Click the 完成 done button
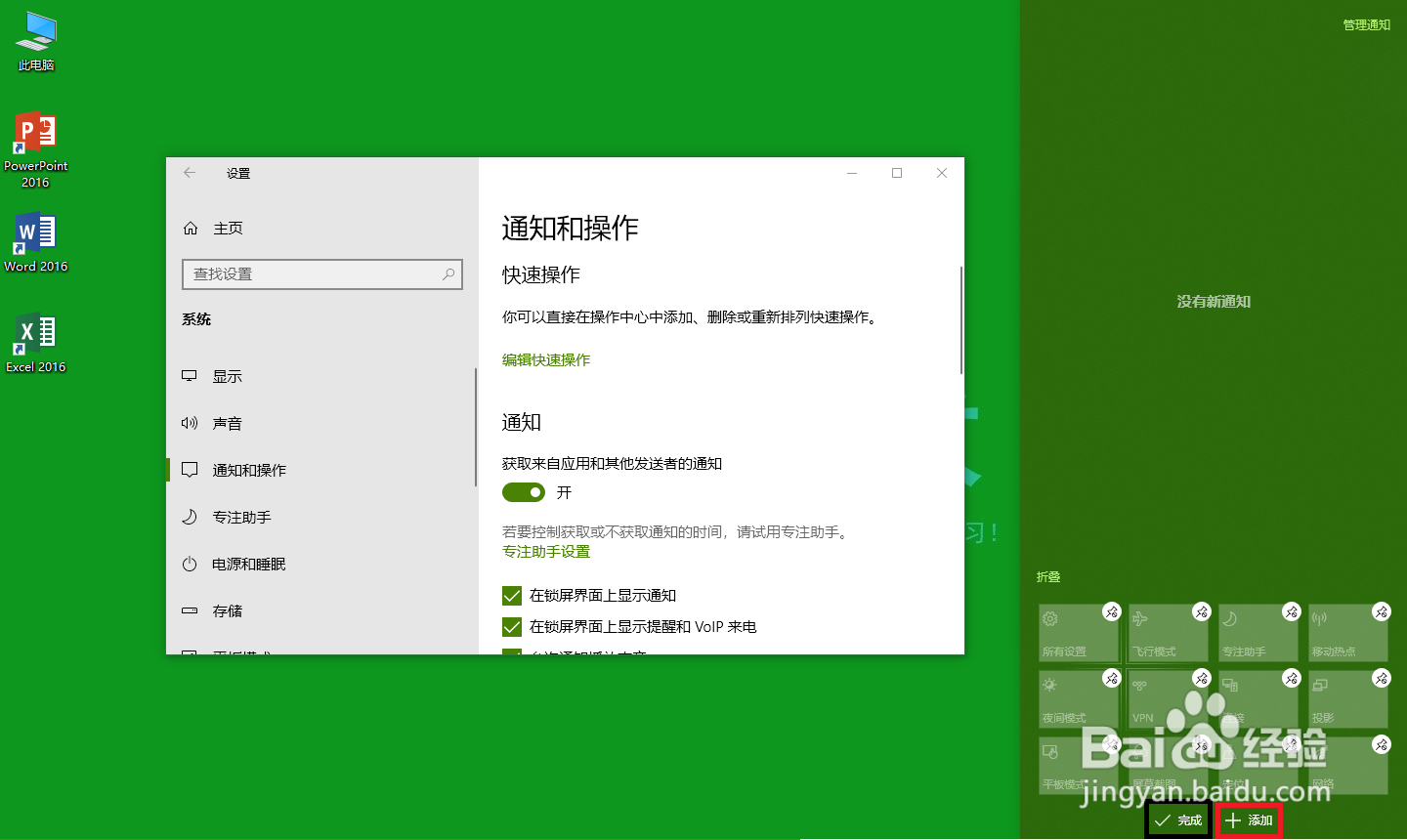Image resolution: width=1407 pixels, height=840 pixels. (1178, 820)
